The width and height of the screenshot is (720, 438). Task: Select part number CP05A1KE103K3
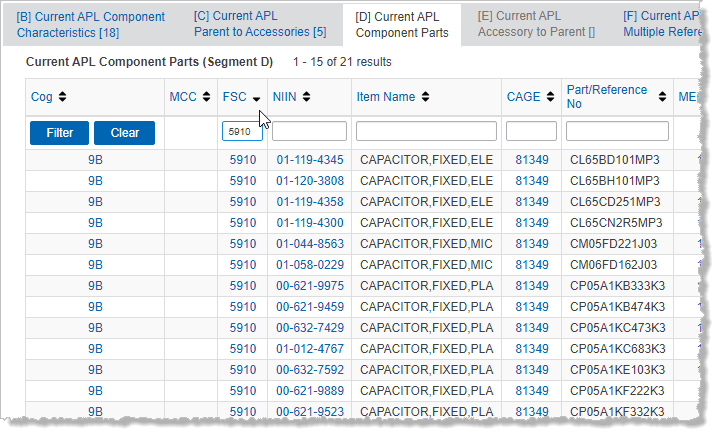tap(618, 370)
